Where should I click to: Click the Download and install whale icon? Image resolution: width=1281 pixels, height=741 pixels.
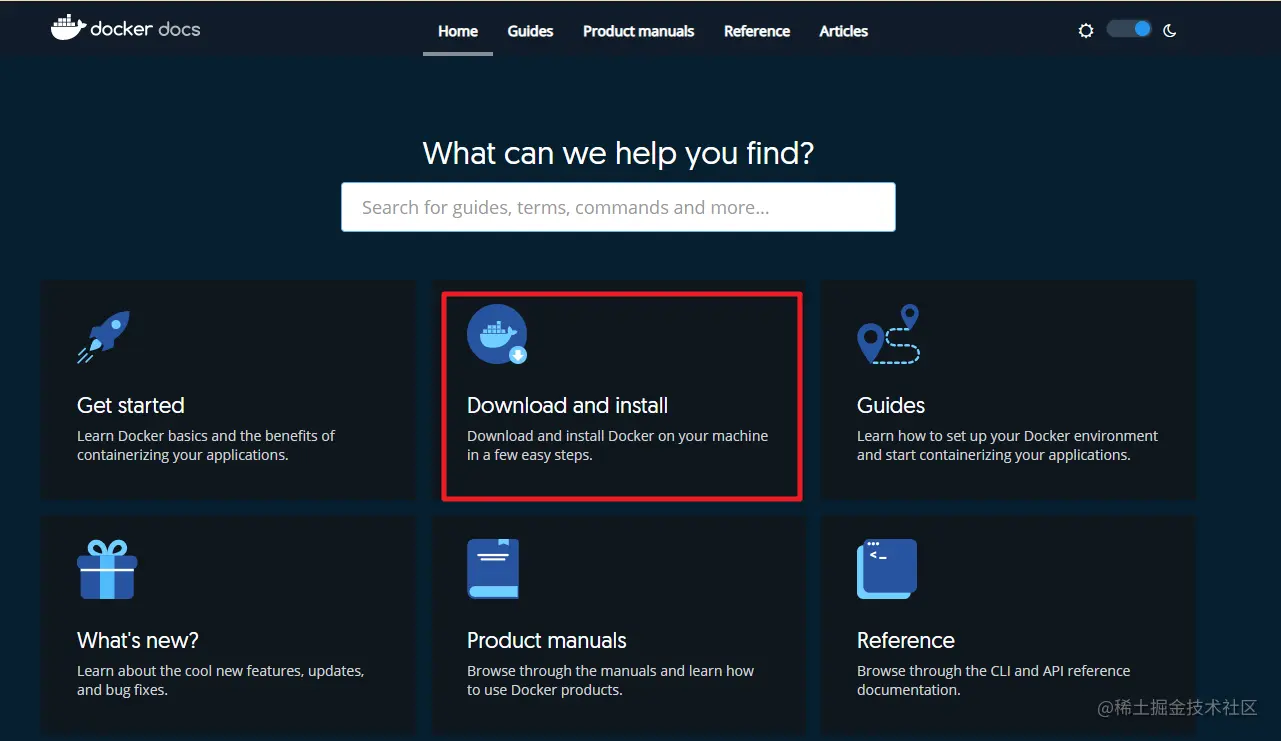497,334
